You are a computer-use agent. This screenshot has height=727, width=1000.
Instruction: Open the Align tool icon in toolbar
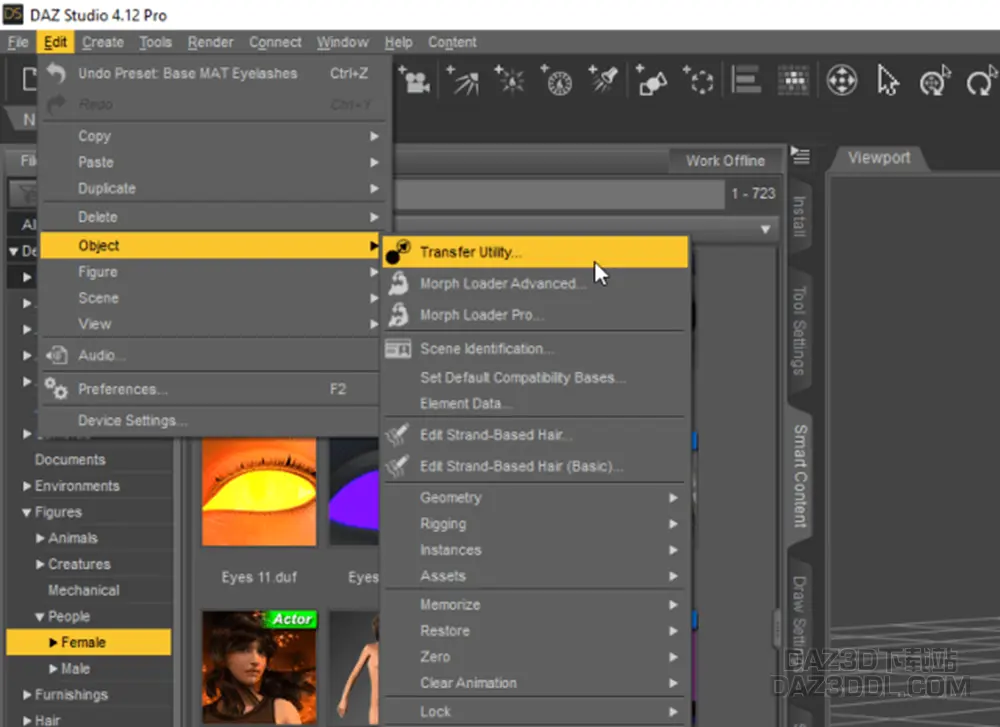[746, 80]
